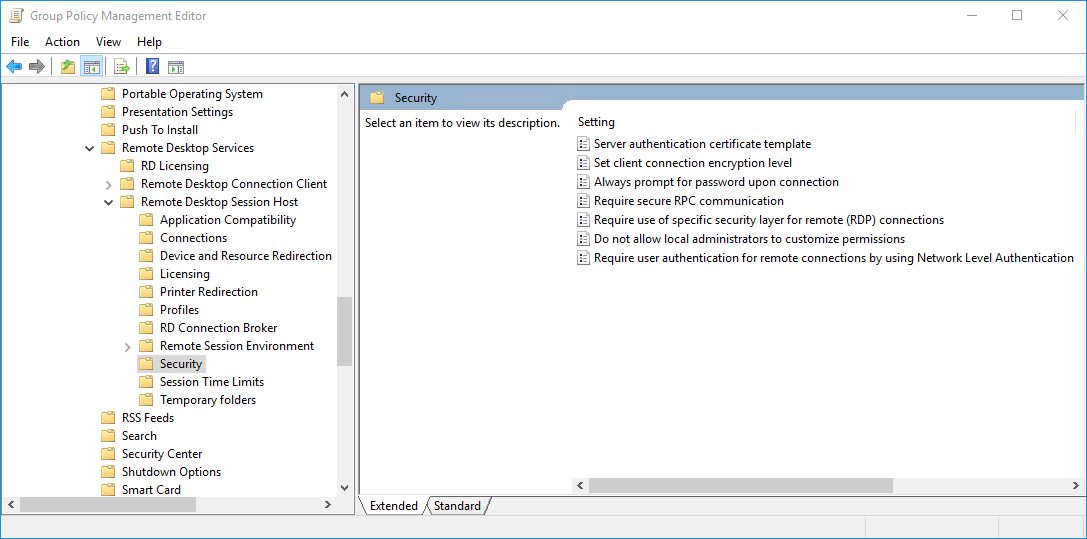Select the Application Compatibility tree folder
1087x539 pixels.
[x=228, y=220]
